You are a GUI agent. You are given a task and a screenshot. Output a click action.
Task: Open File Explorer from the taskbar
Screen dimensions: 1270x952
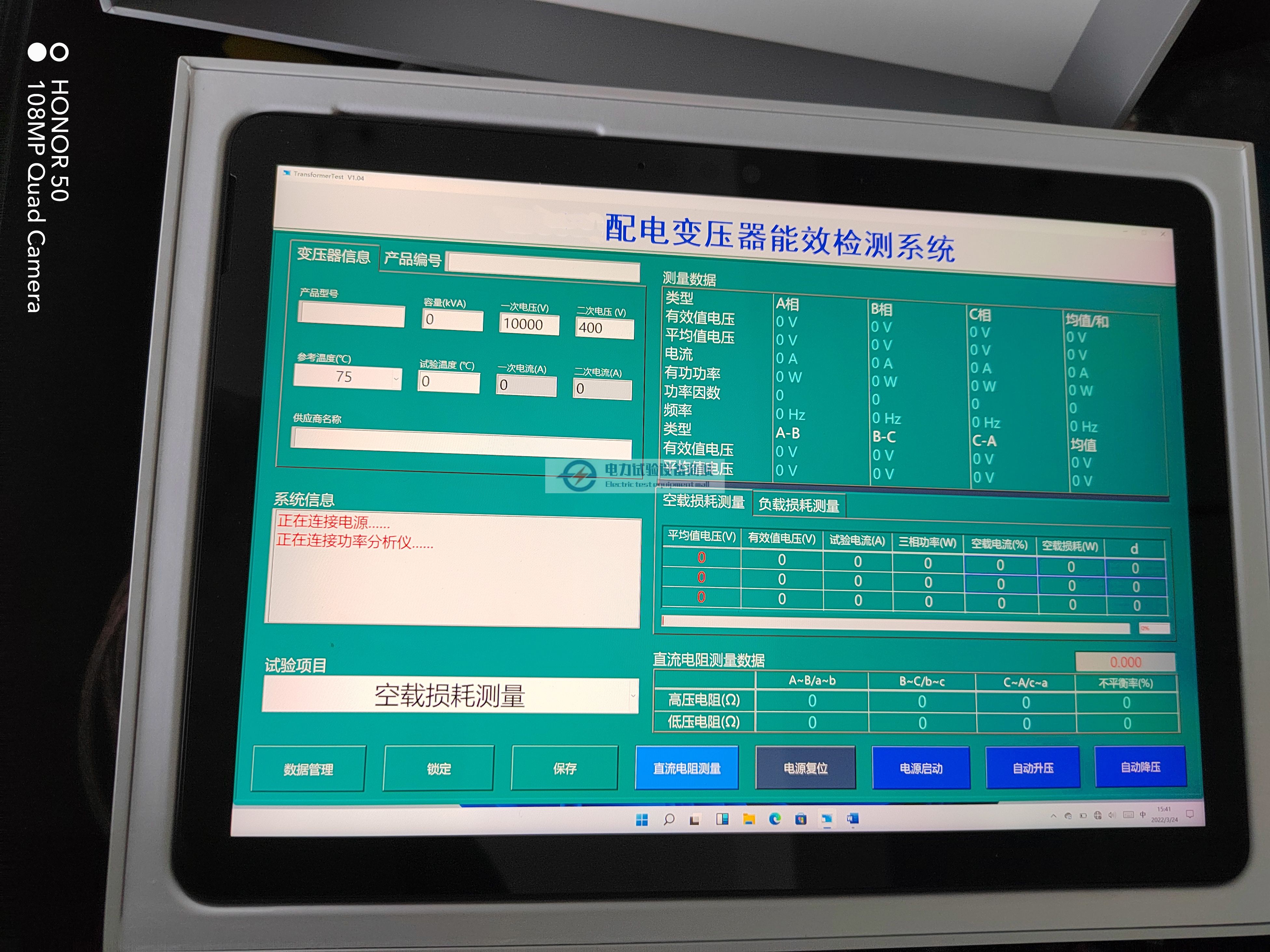click(749, 819)
